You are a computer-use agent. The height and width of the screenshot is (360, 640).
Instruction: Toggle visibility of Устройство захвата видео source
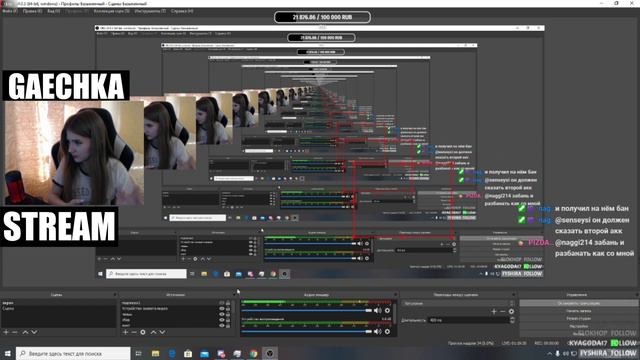[222, 309]
